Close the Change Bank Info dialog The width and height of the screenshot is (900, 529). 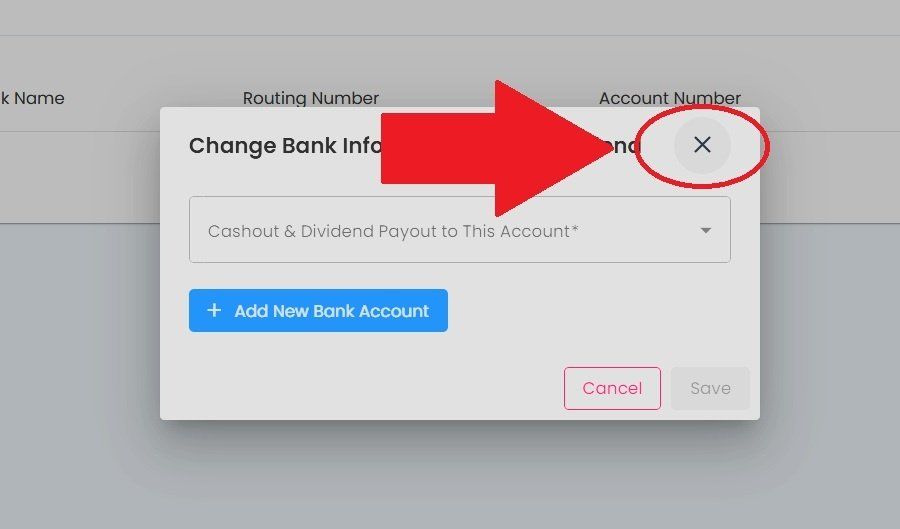coord(702,145)
